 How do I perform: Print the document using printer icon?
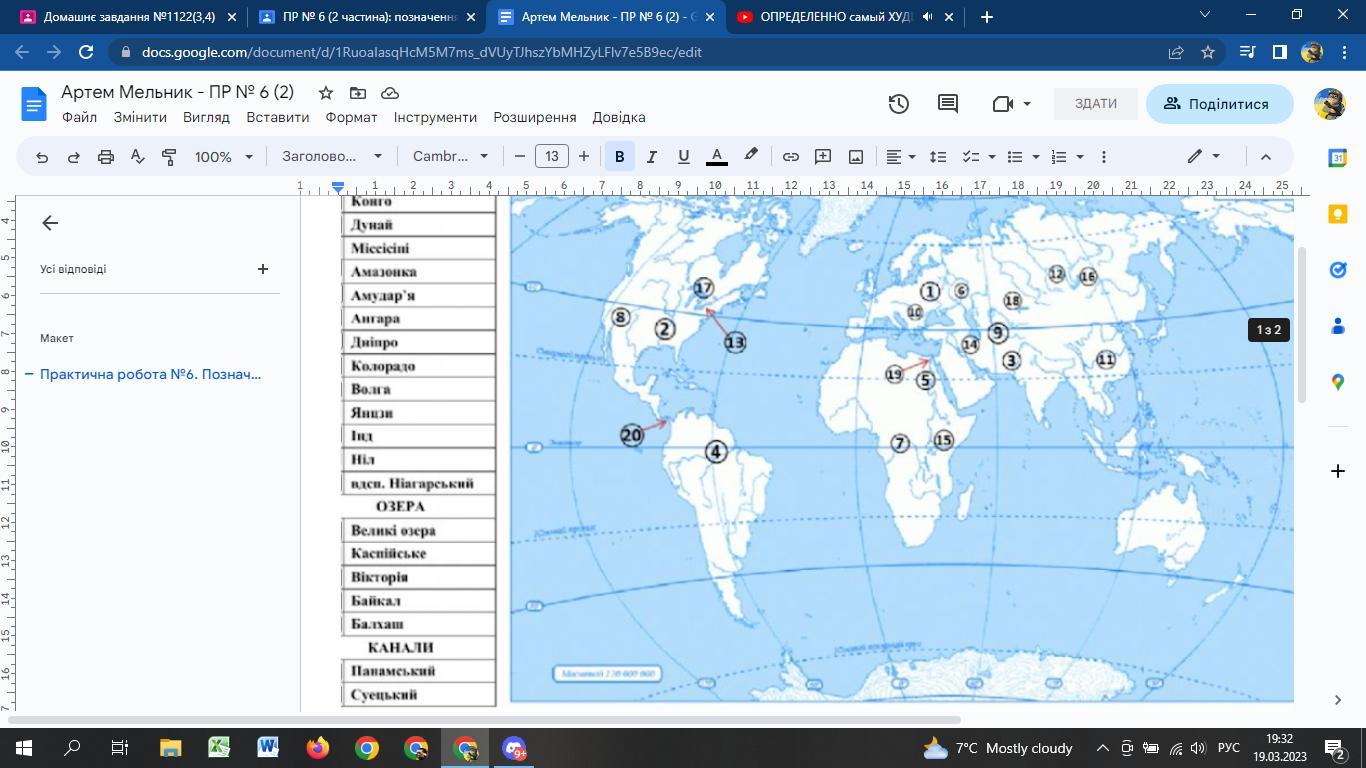pyautogui.click(x=106, y=157)
